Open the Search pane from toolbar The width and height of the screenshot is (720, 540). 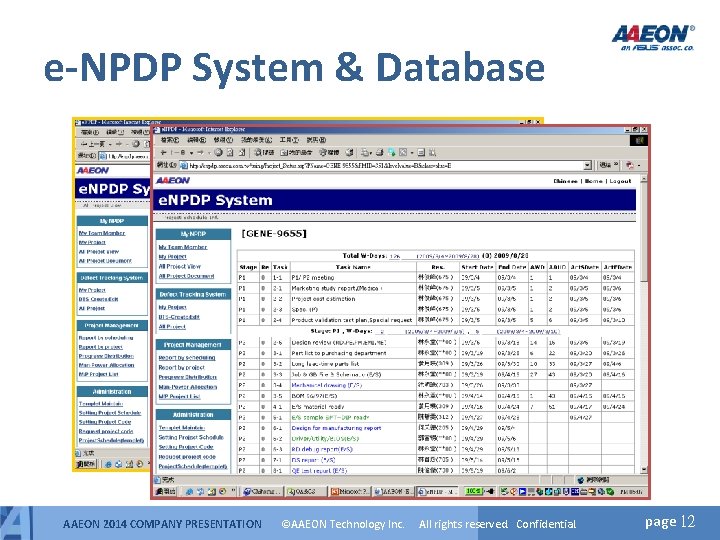[x=264, y=152]
